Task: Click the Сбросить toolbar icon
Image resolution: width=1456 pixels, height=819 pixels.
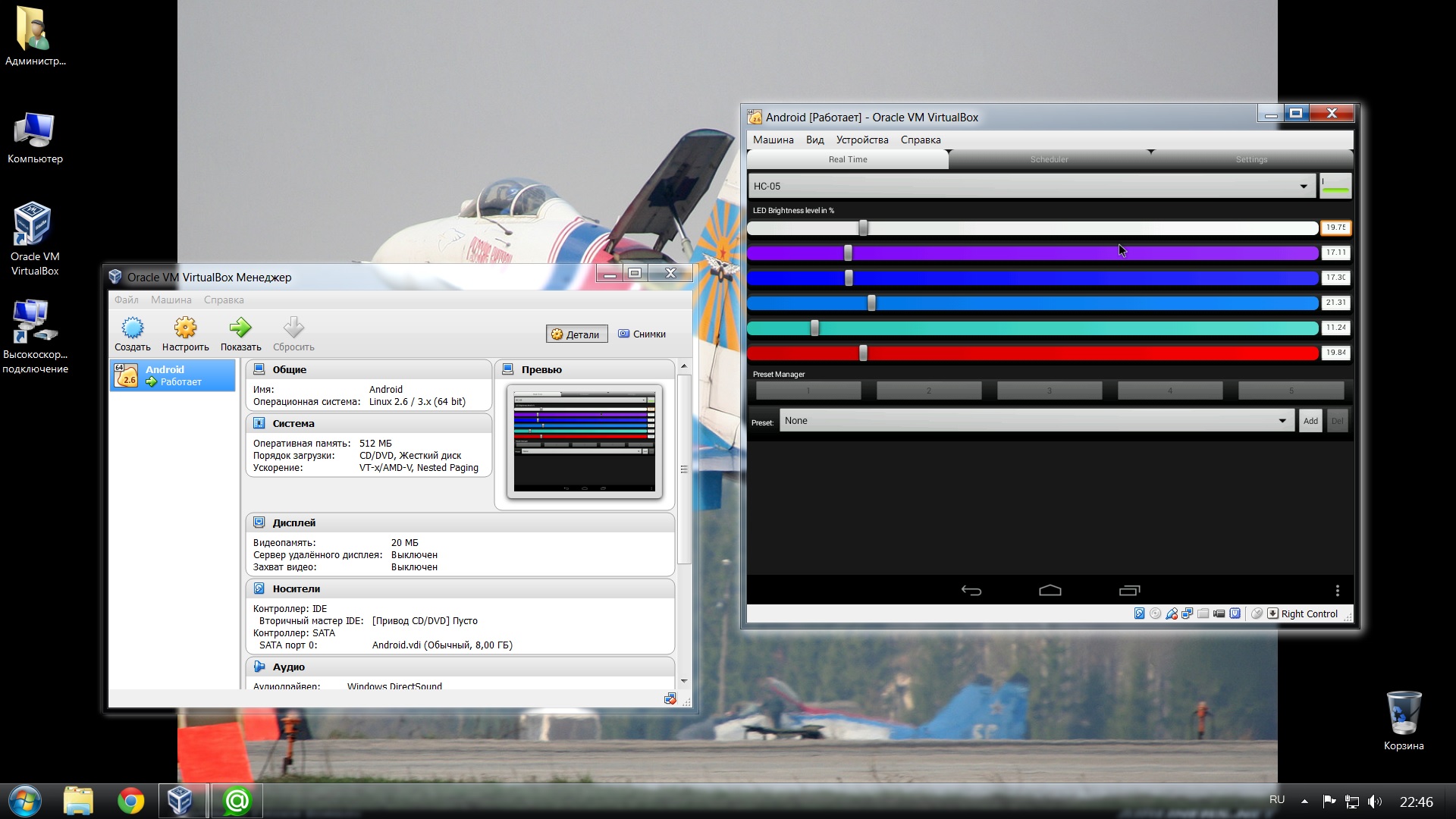Action: (293, 328)
